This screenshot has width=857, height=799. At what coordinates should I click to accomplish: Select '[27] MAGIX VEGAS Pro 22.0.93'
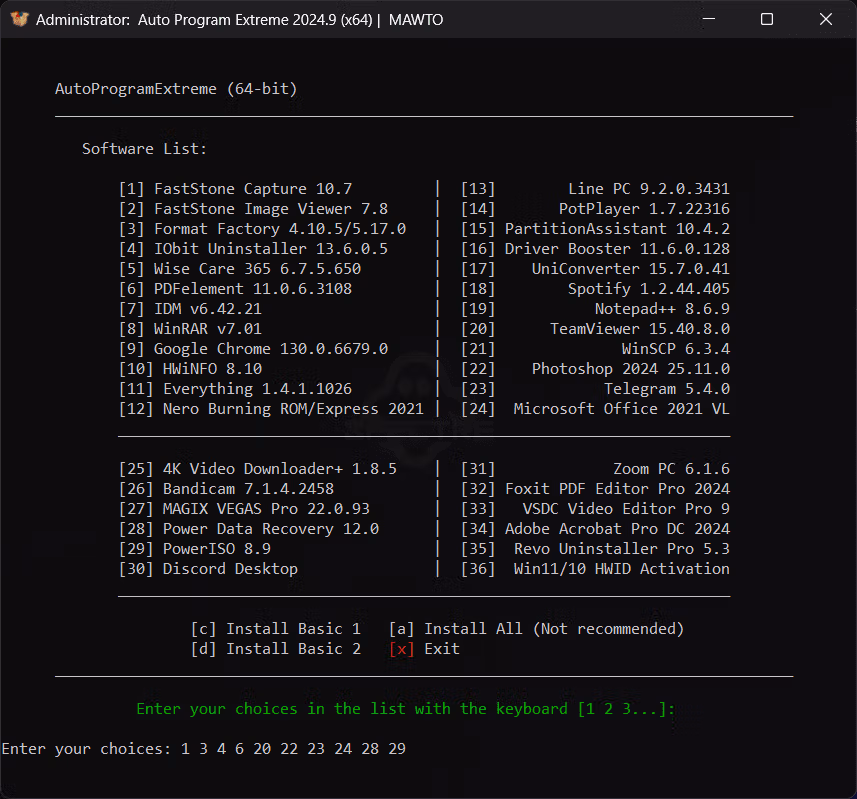click(244, 509)
